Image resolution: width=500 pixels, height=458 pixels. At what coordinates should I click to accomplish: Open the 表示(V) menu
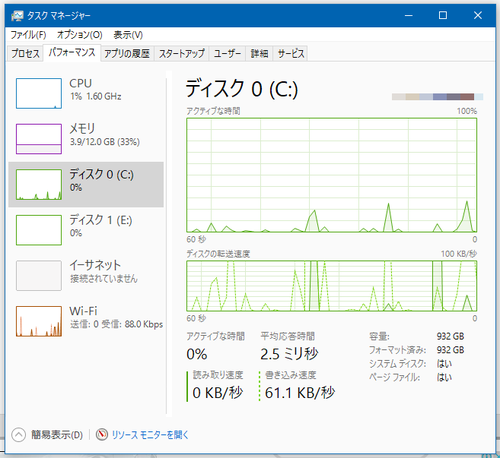(128, 35)
